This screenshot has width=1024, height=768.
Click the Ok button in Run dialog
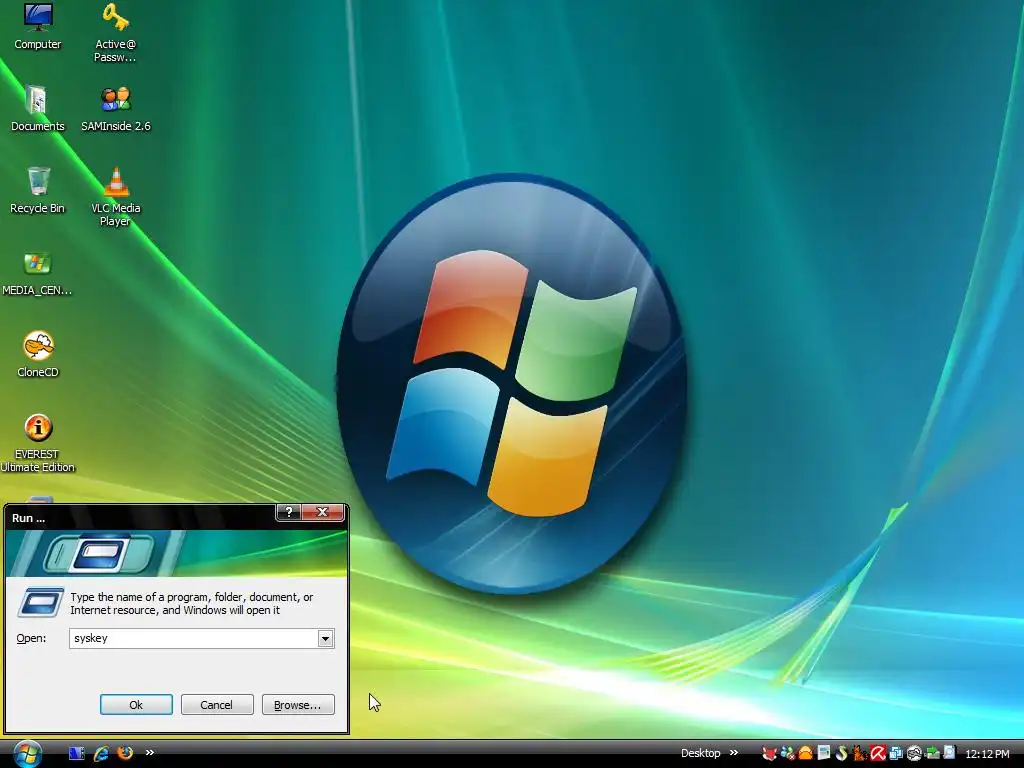pos(136,705)
